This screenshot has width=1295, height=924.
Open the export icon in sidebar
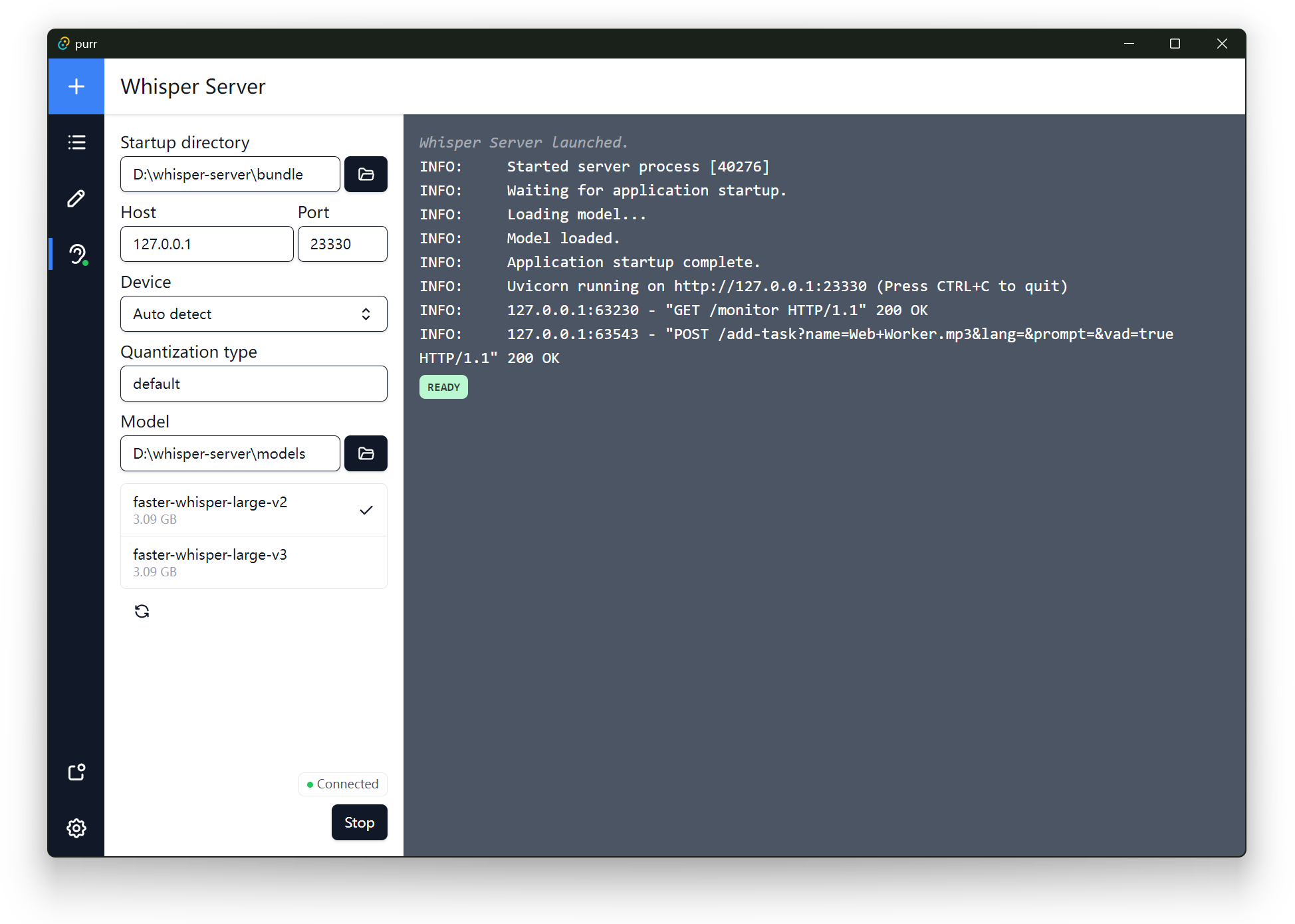coord(76,772)
